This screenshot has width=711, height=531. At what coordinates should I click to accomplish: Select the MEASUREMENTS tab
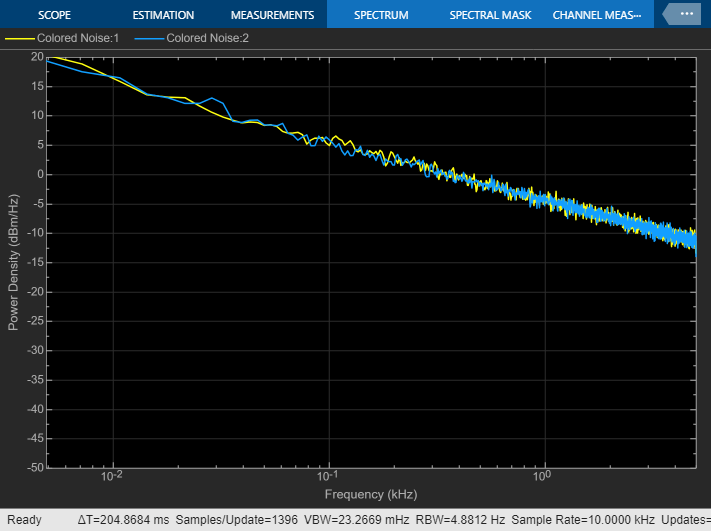[x=272, y=15]
